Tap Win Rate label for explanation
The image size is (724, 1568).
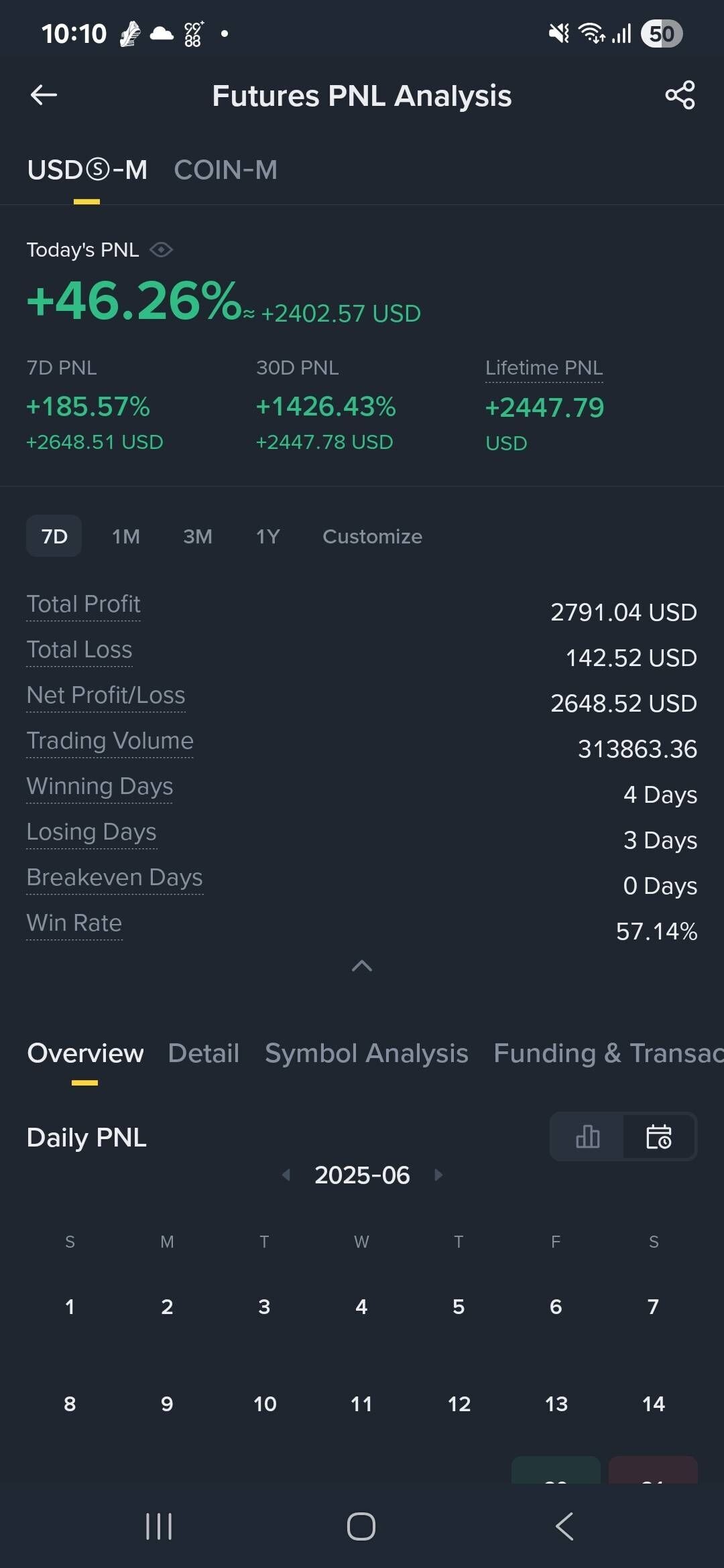pyautogui.click(x=74, y=923)
